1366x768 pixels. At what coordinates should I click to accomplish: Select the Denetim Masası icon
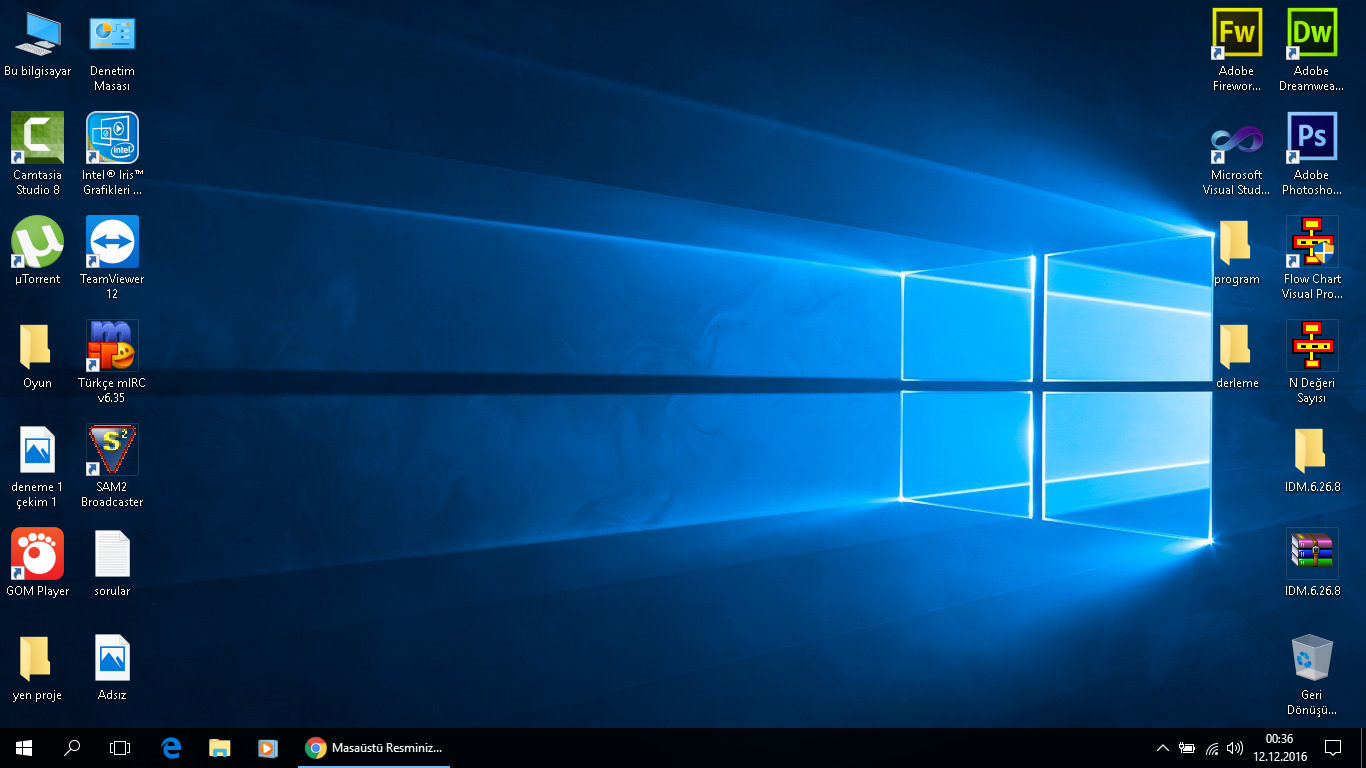pos(112,52)
